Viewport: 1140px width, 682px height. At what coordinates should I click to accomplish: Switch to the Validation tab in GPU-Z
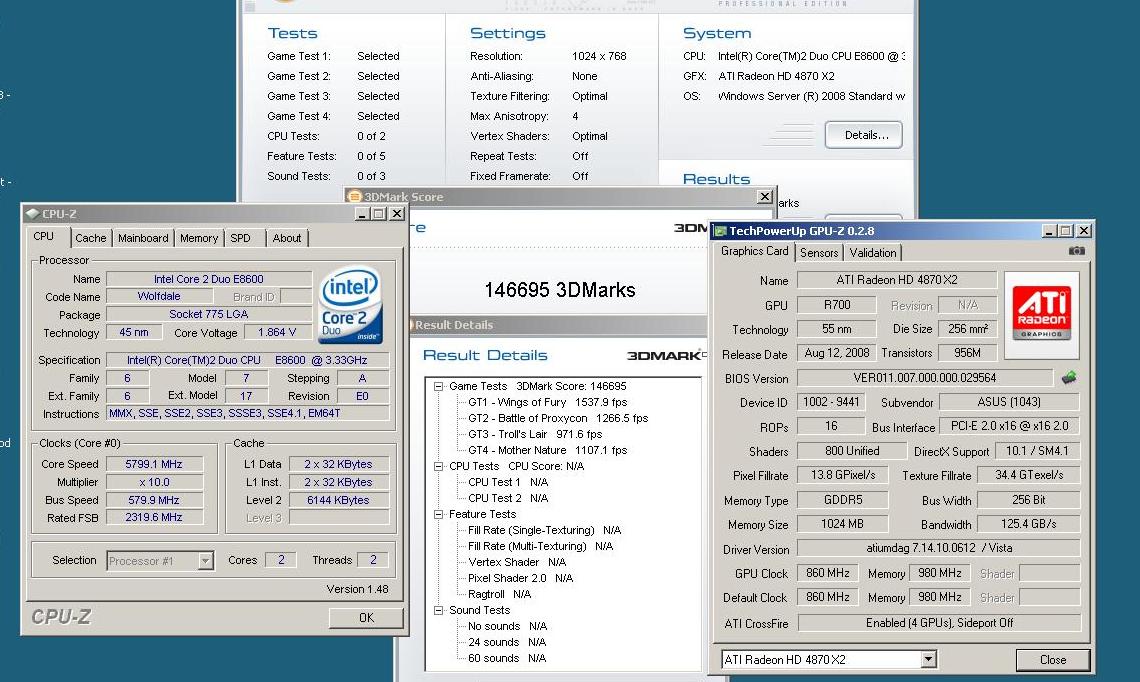coord(873,252)
